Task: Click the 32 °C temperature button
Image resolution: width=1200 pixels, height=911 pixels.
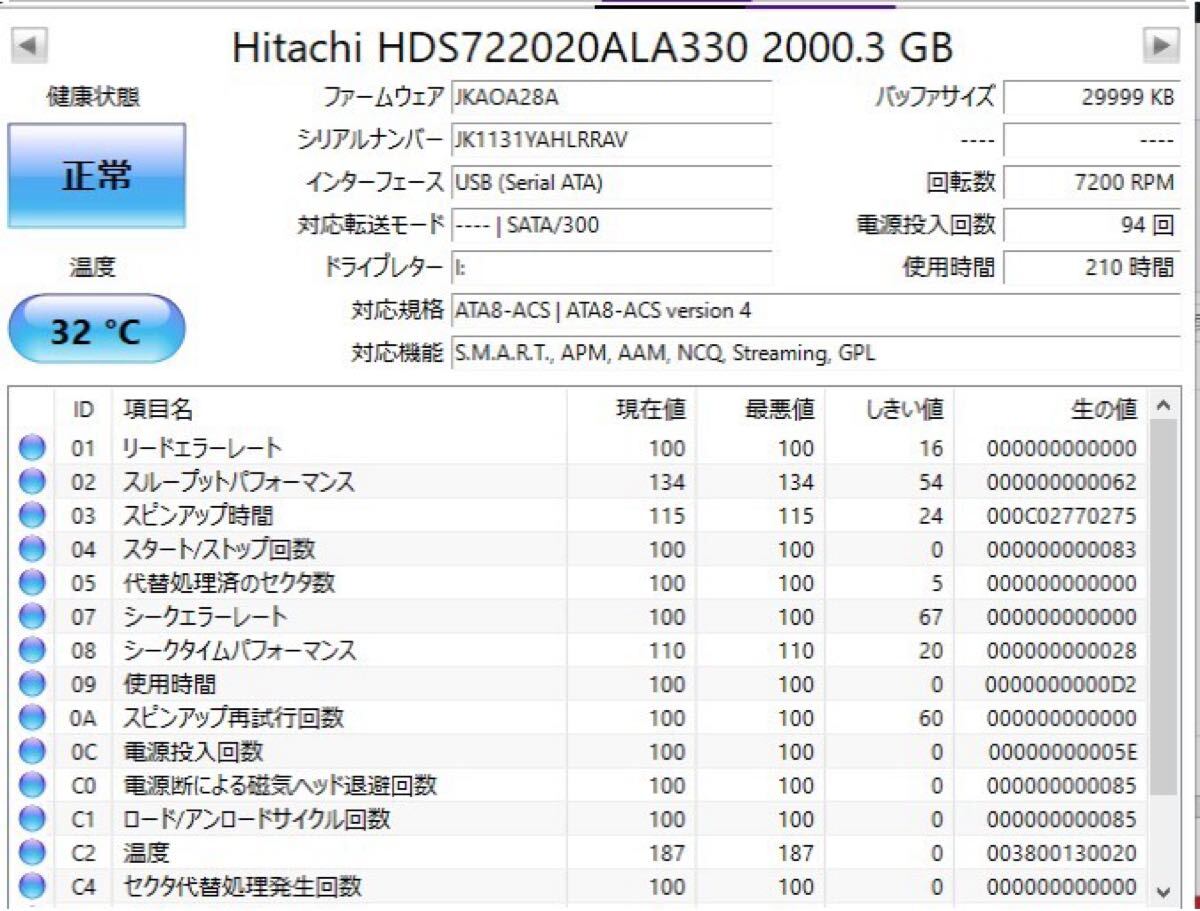Action: tap(97, 330)
